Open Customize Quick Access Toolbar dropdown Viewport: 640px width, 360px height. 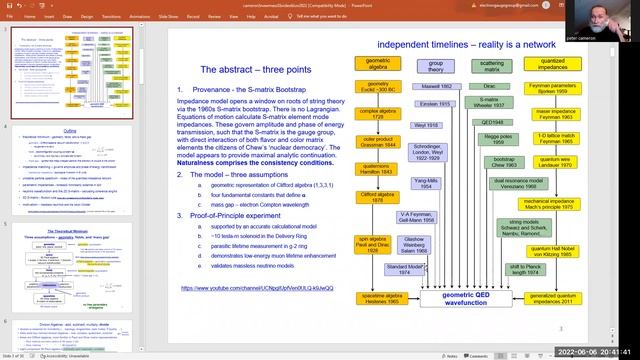tap(52, 6)
